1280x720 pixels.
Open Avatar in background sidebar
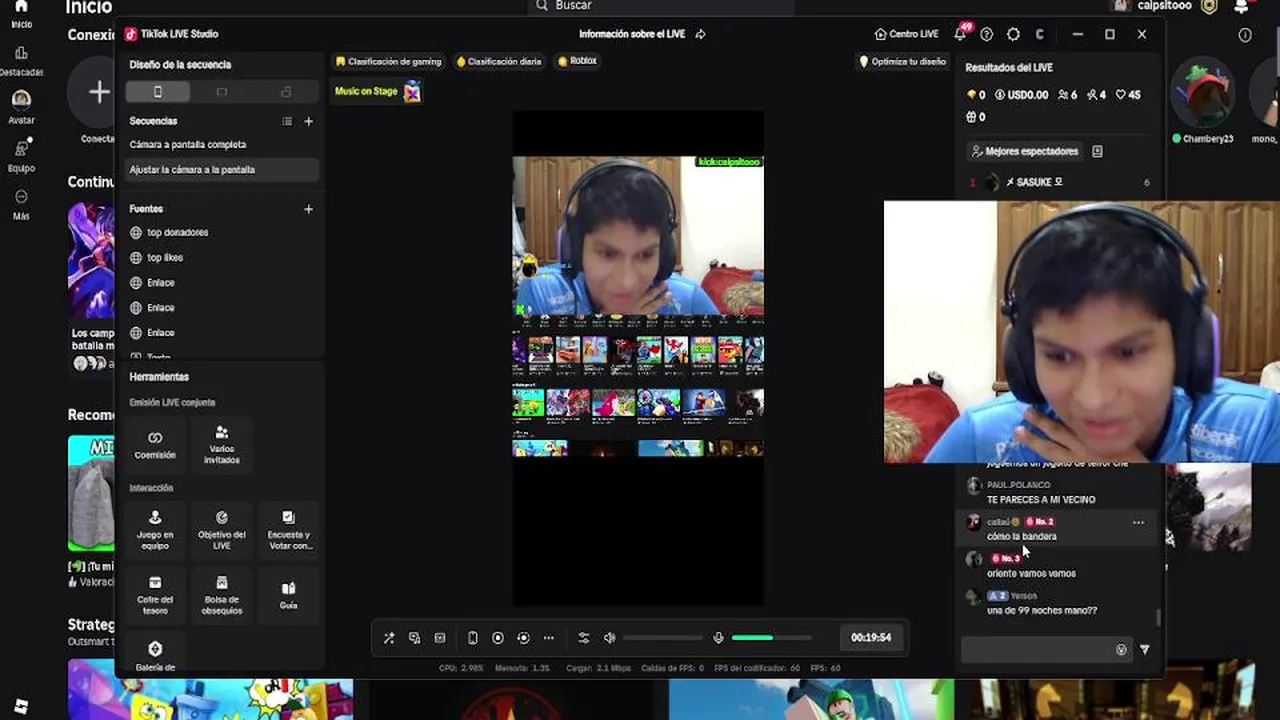(x=21, y=107)
